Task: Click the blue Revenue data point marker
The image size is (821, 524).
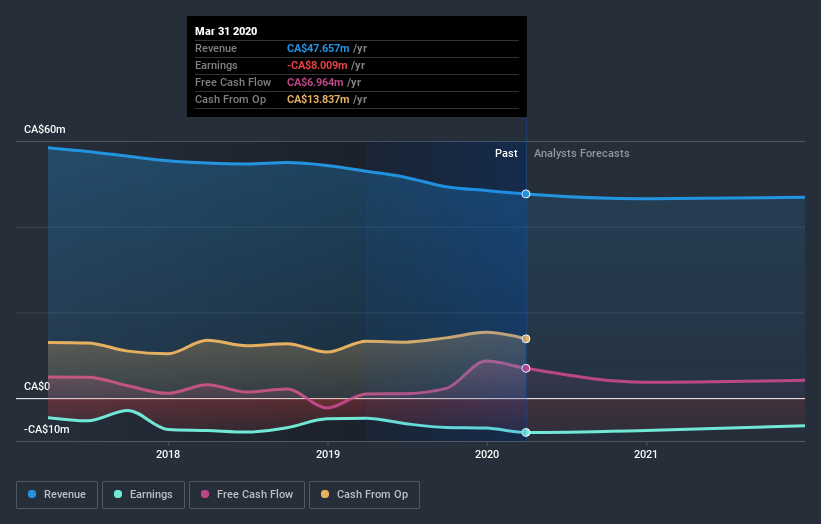Action: coord(526,194)
